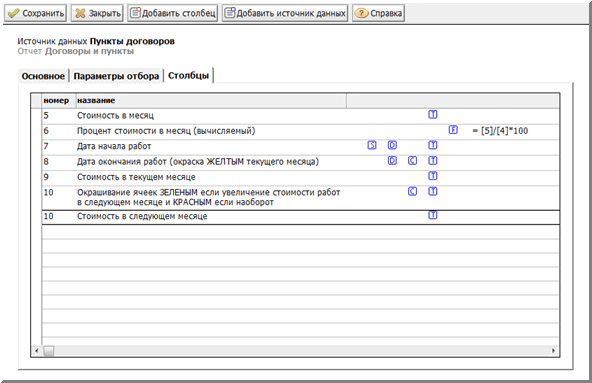Click the D icon in 'Дата начала работ' row

(392, 145)
